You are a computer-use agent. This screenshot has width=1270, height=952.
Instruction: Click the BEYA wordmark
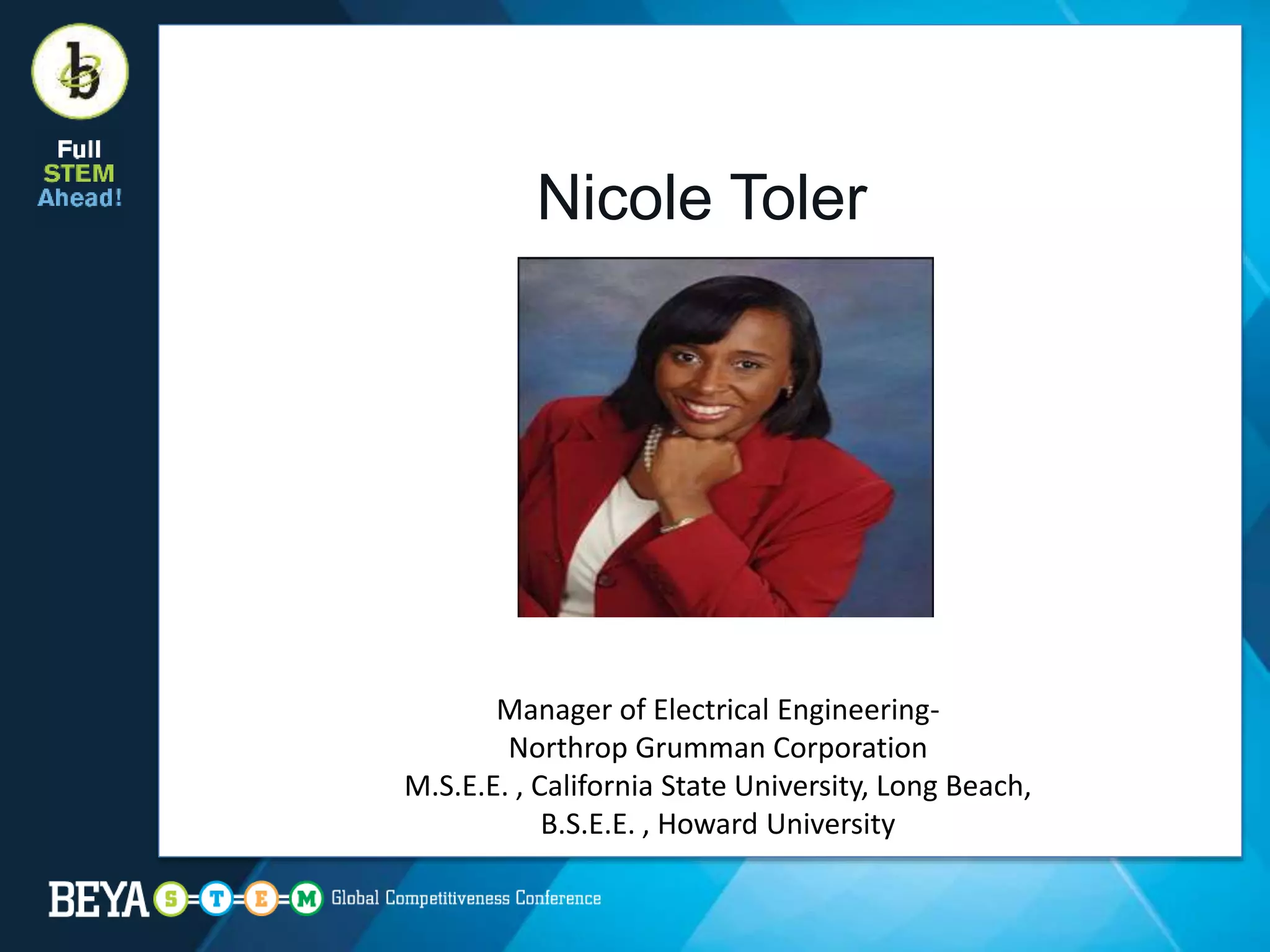[99, 899]
